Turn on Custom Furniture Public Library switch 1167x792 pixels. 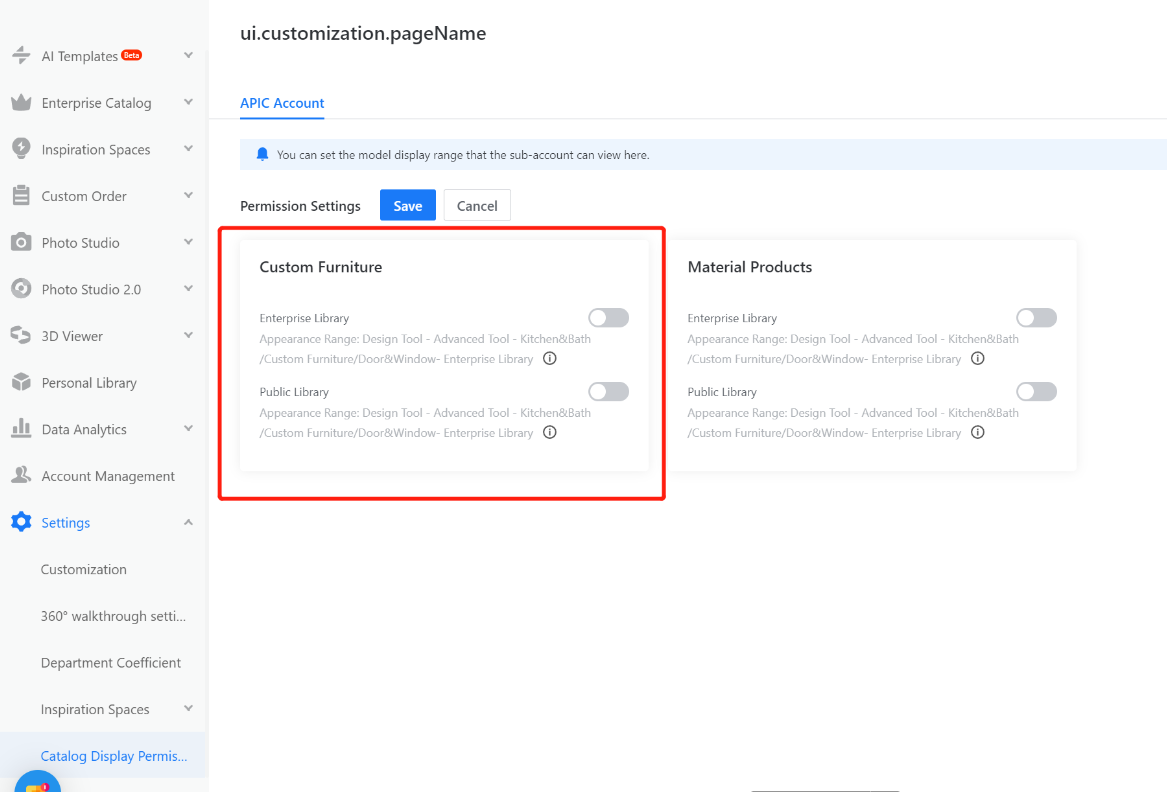coord(608,392)
